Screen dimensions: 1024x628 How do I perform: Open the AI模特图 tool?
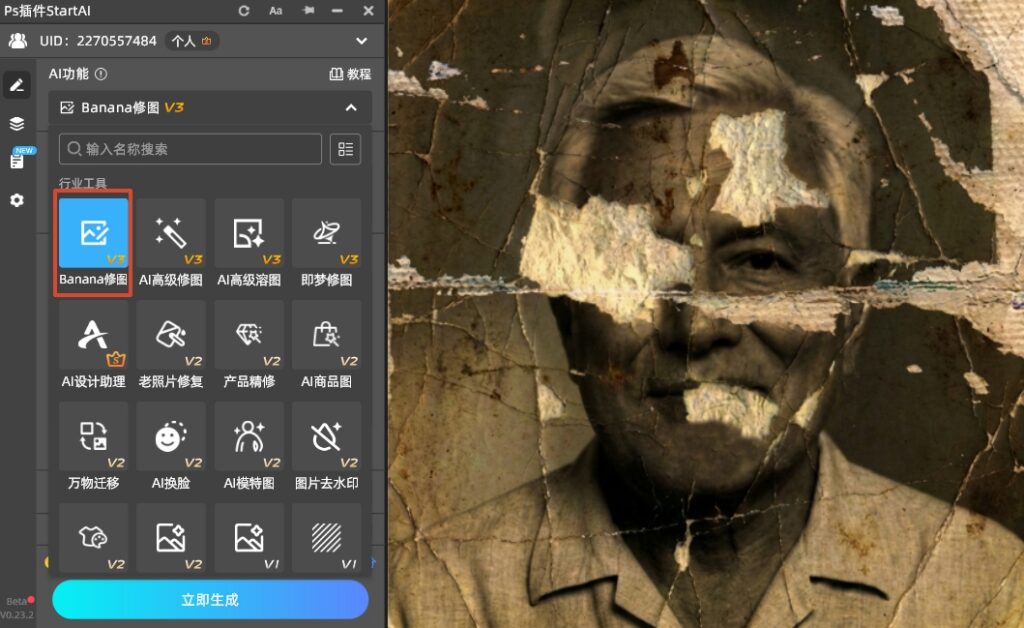point(249,447)
